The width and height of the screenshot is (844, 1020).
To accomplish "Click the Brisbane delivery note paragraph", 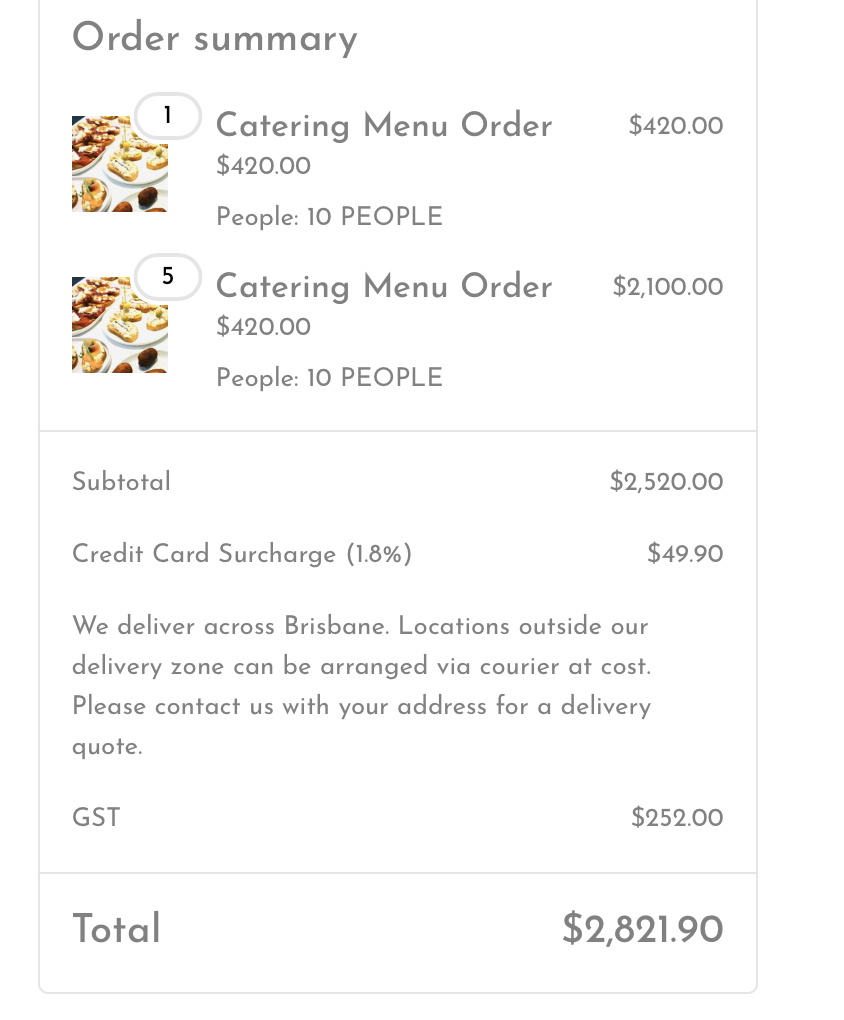I will 361,686.
